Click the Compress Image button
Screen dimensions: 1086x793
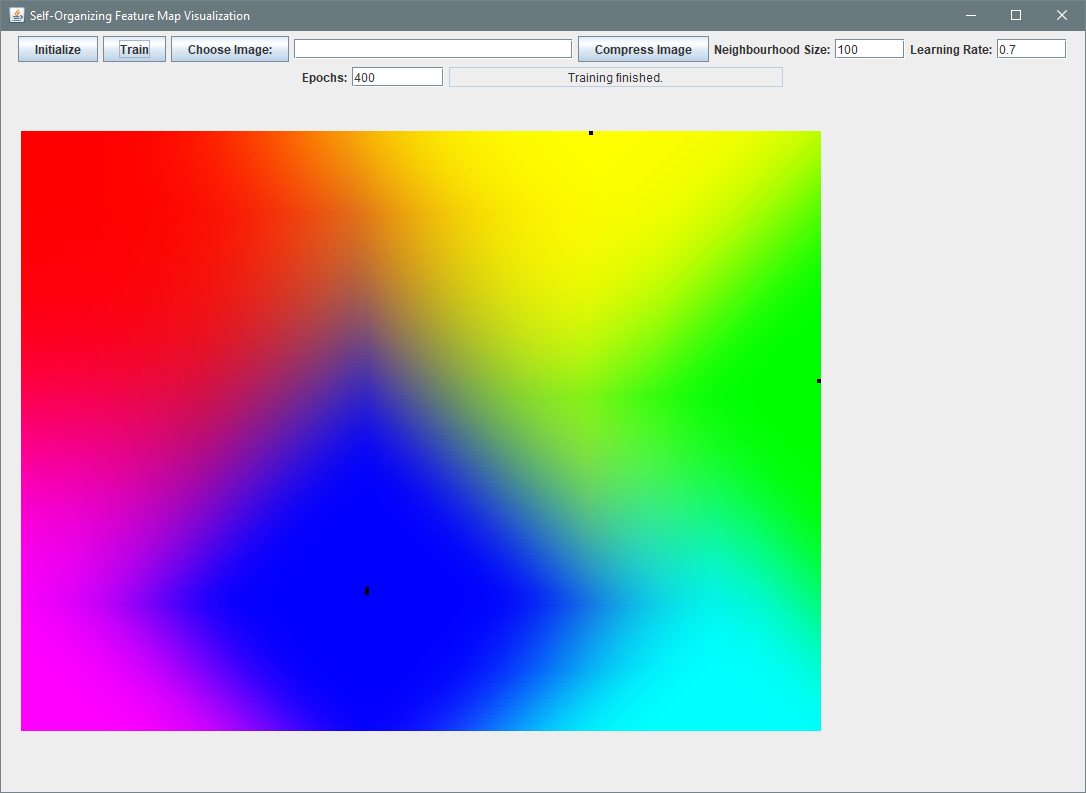click(643, 49)
